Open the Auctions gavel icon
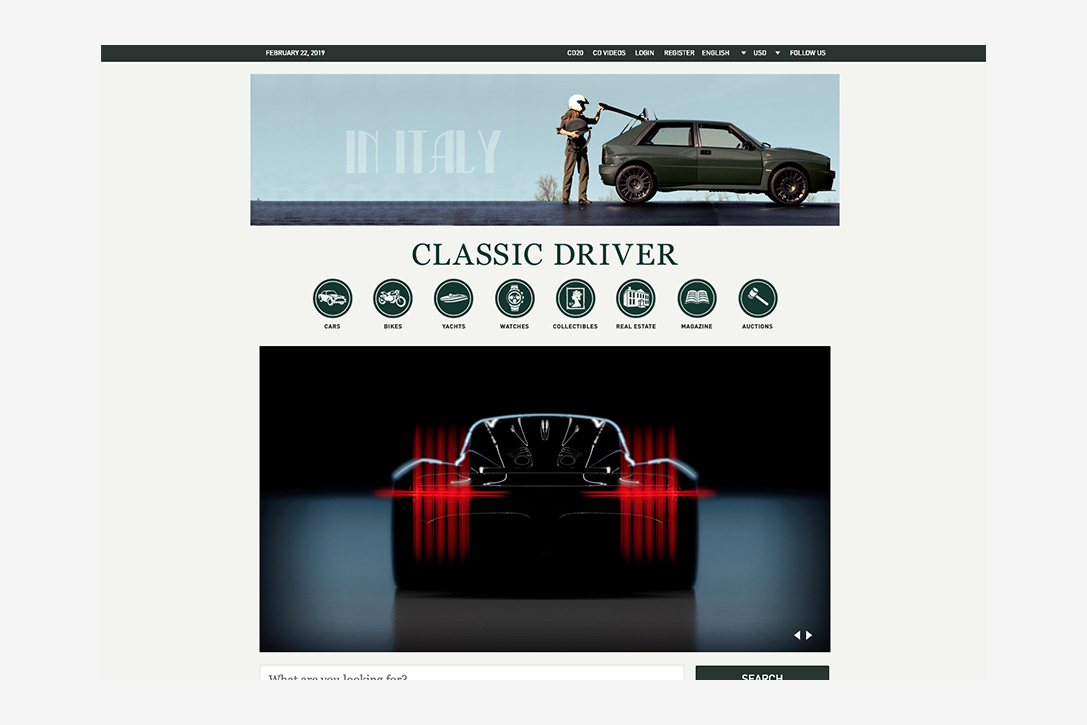The image size is (1087, 725). click(x=758, y=299)
